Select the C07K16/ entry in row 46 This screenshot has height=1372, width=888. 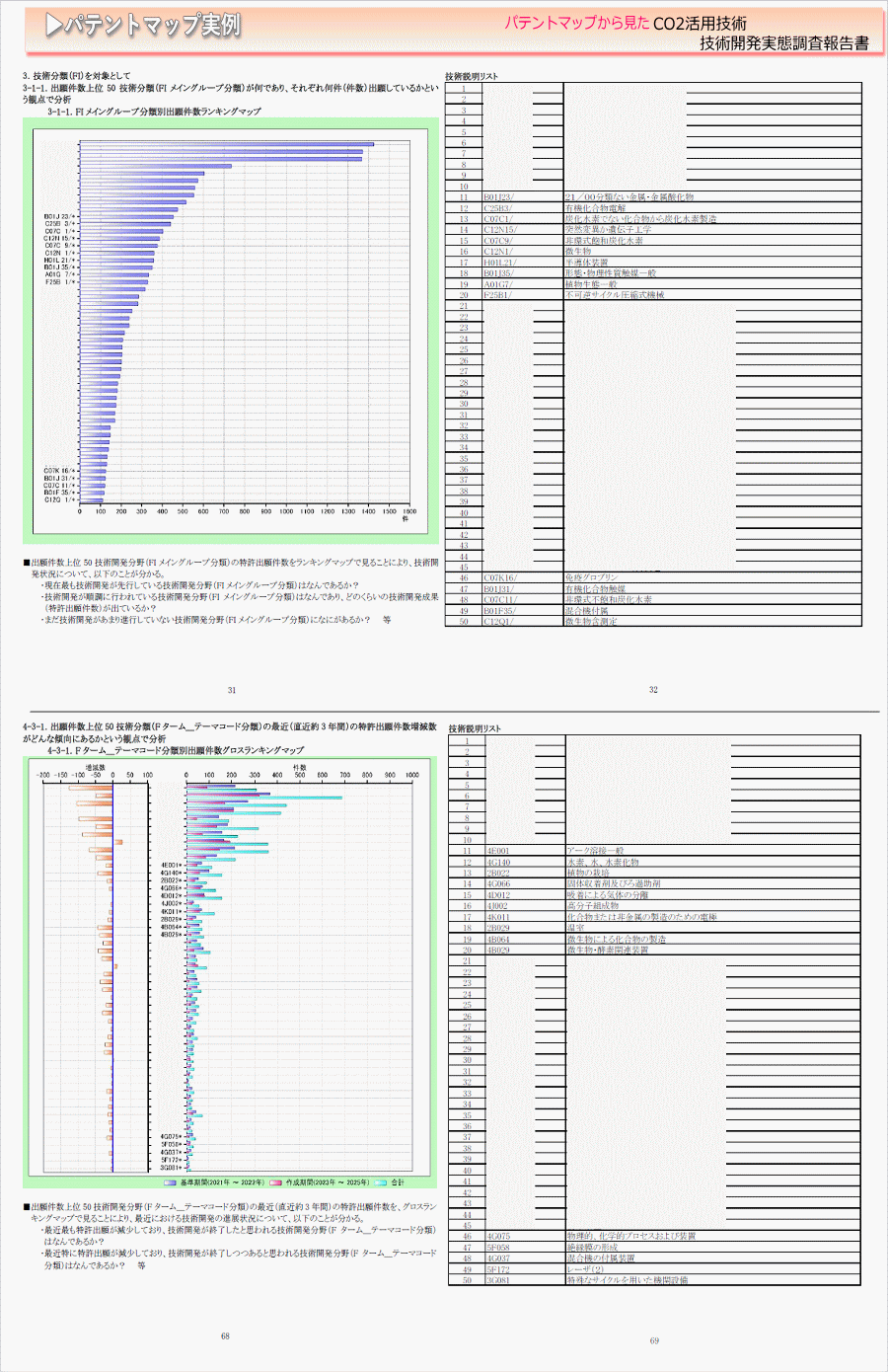click(499, 578)
